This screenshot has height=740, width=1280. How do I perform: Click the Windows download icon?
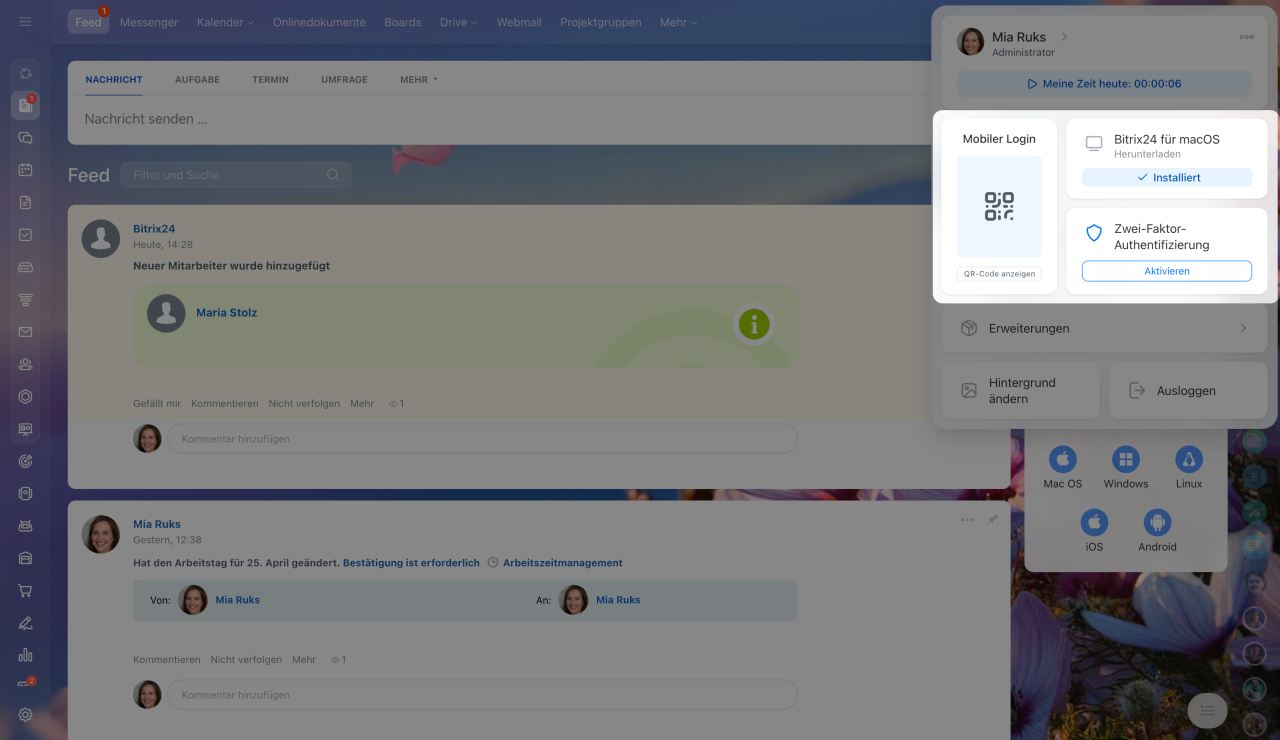pos(1126,459)
